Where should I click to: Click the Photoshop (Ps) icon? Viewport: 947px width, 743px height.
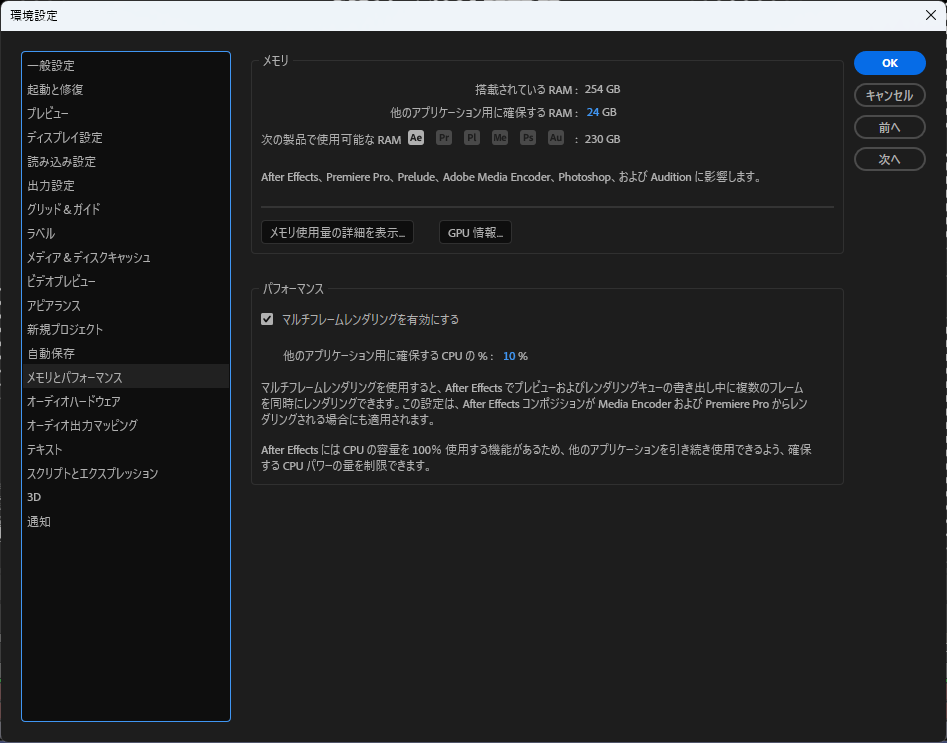click(x=528, y=138)
